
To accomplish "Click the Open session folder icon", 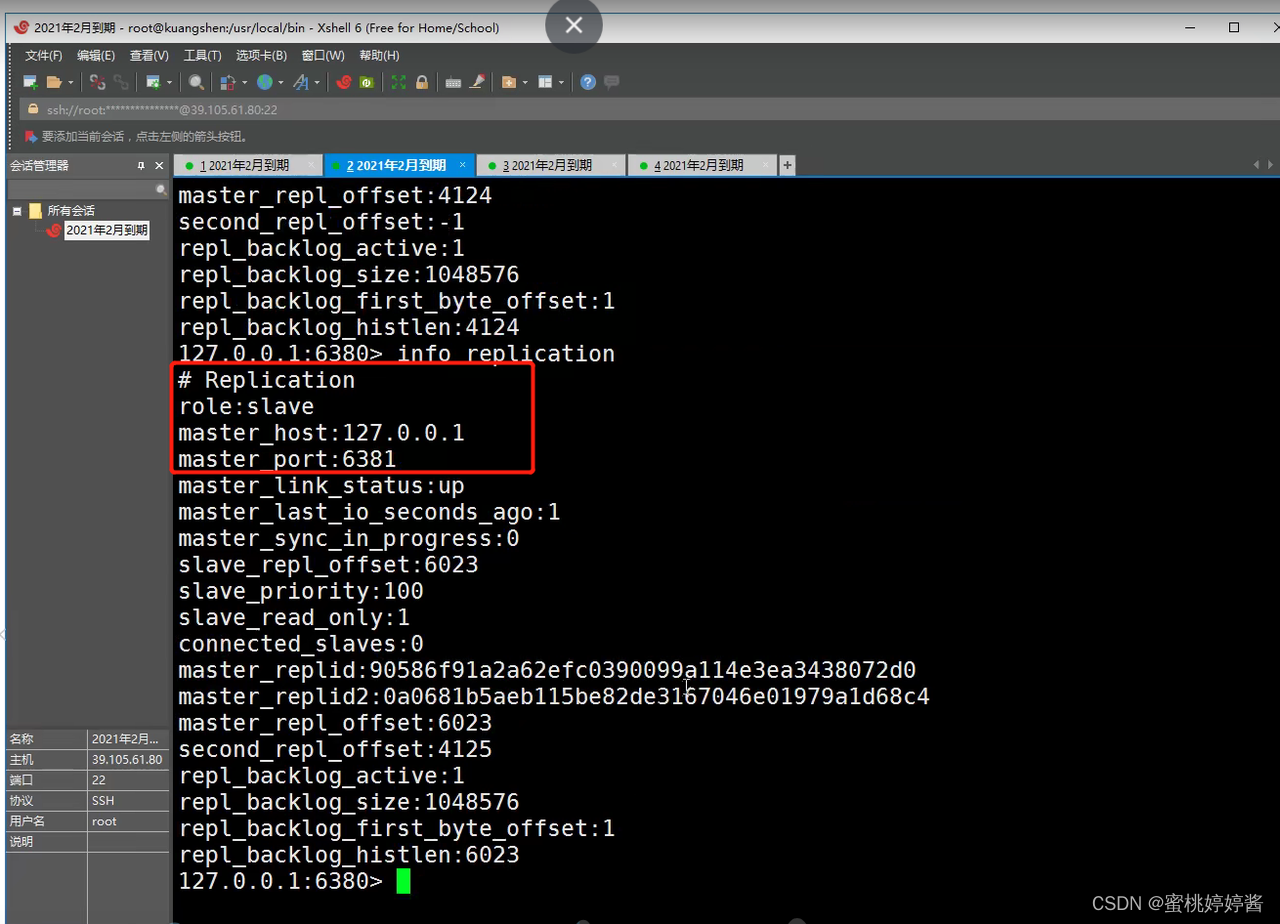I will click(x=54, y=82).
